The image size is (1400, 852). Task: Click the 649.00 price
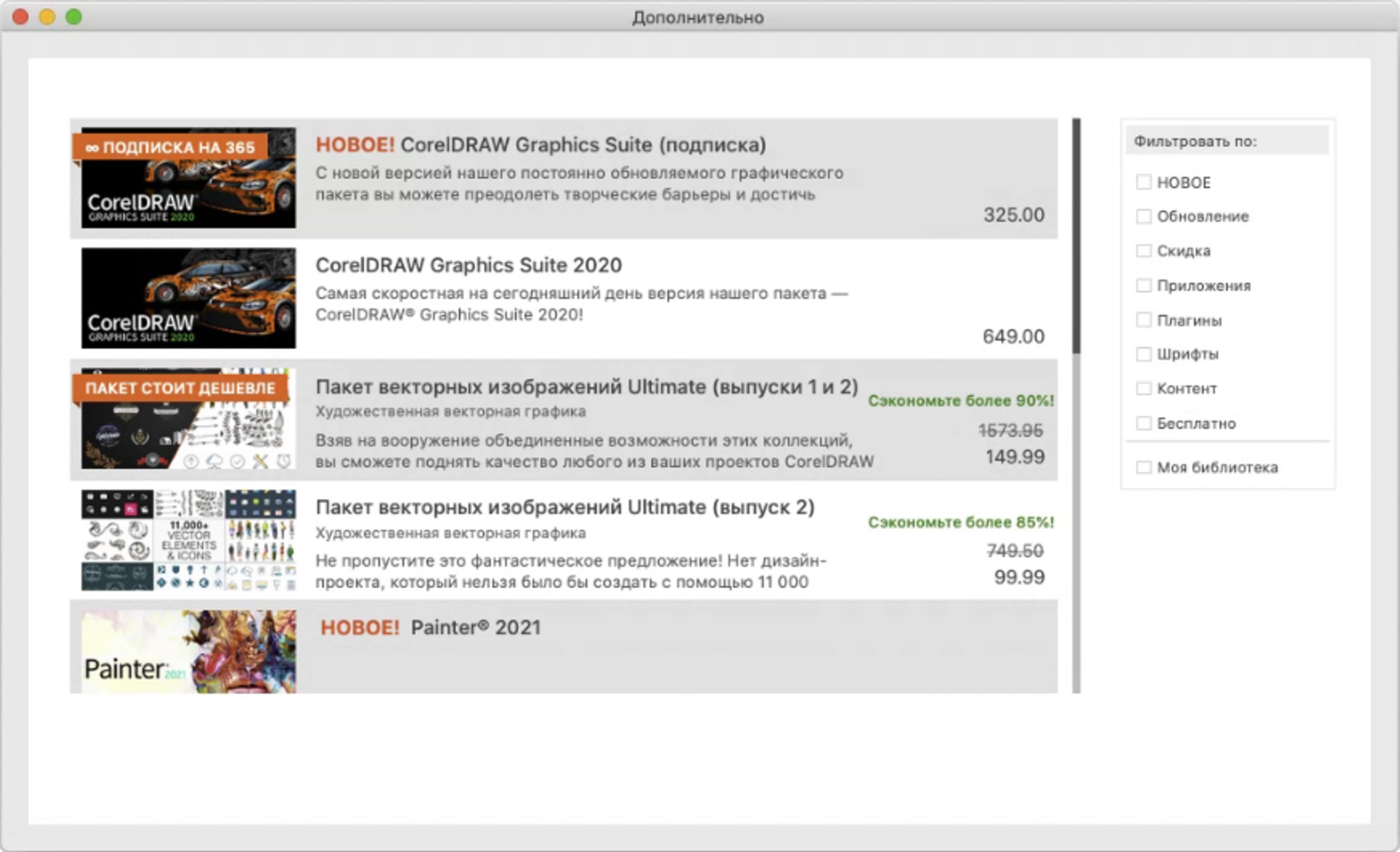1014,337
